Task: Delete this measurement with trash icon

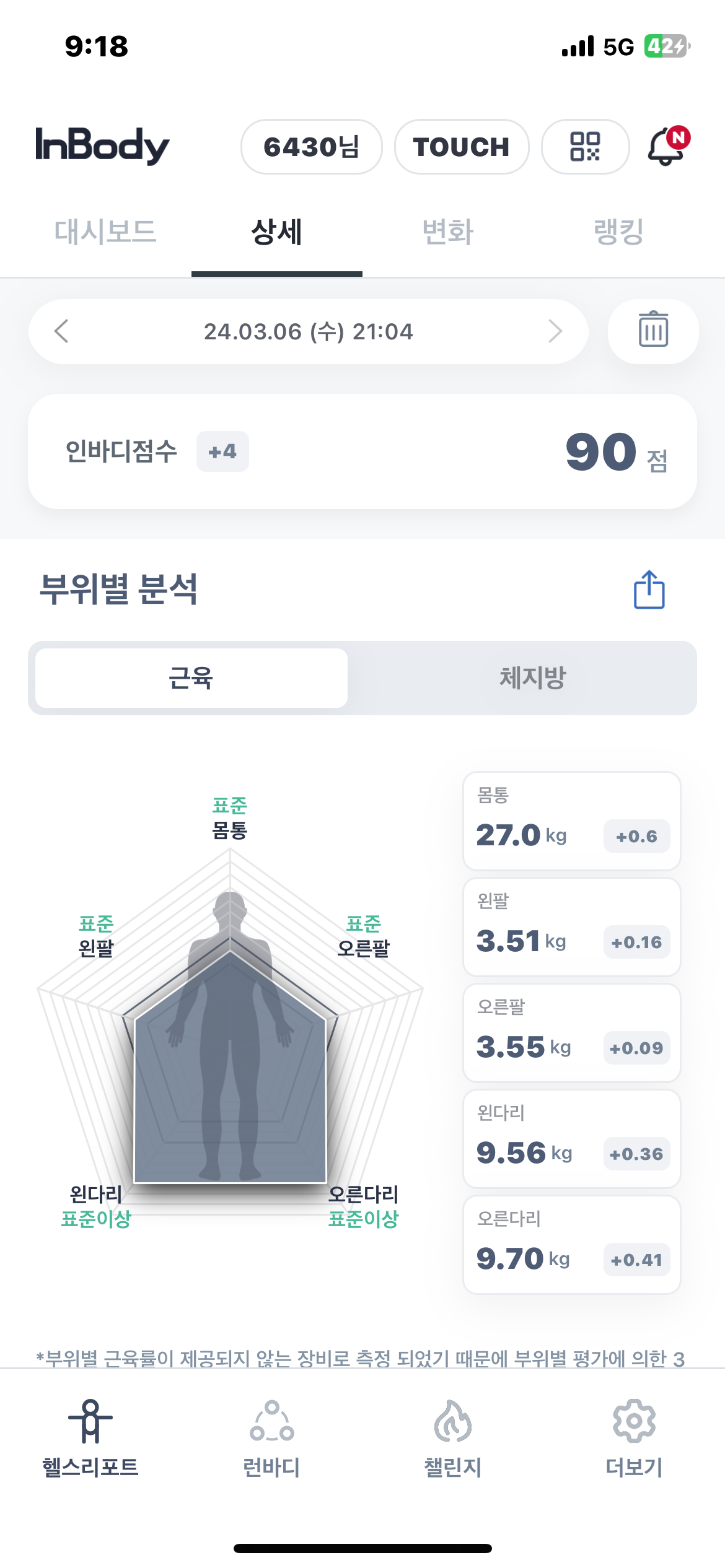Action: [x=653, y=331]
